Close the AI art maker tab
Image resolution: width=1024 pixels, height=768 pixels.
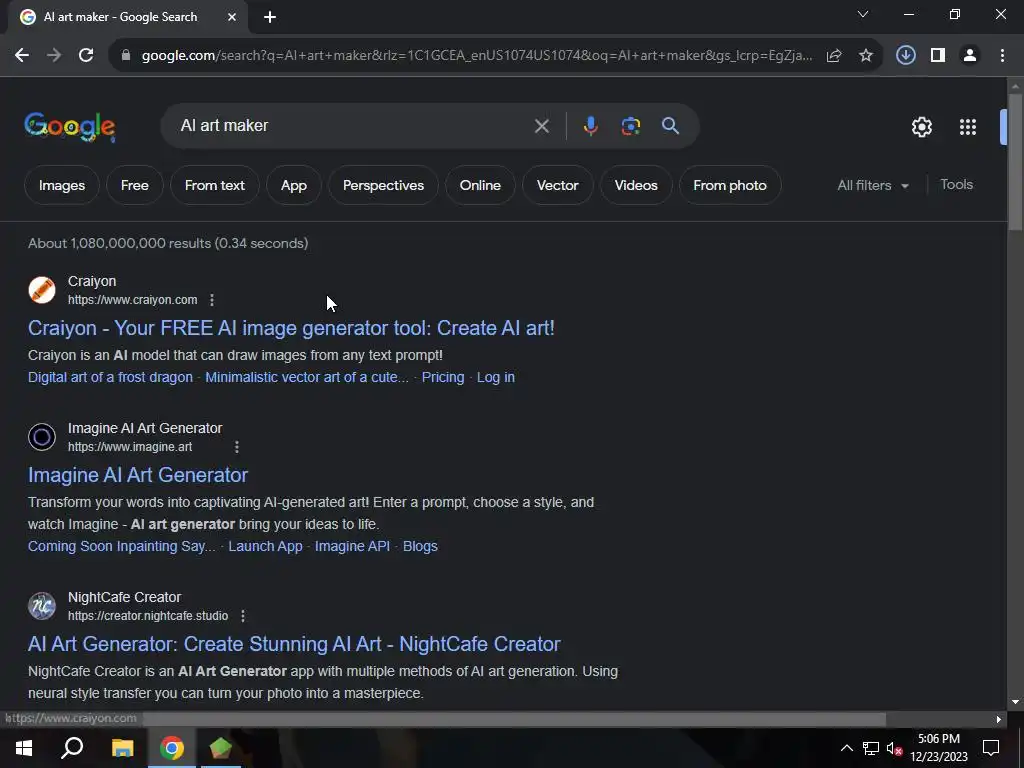click(232, 17)
